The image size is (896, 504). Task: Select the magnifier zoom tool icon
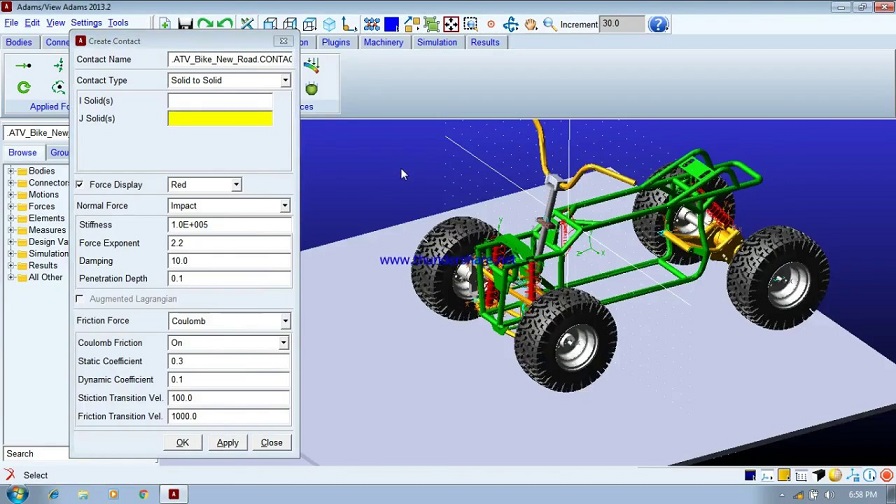pyautogui.click(x=550, y=24)
